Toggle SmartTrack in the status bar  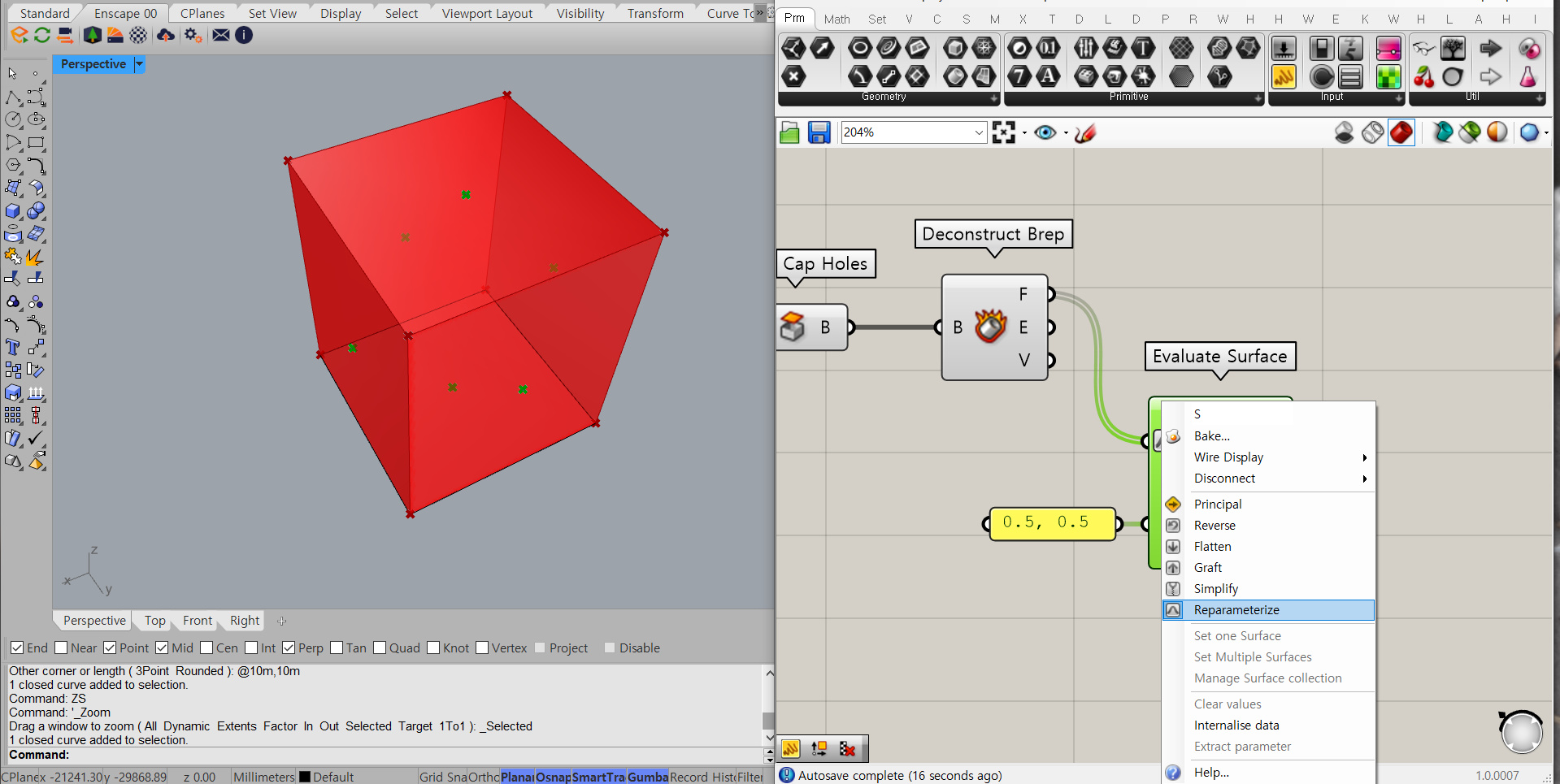[x=598, y=777]
